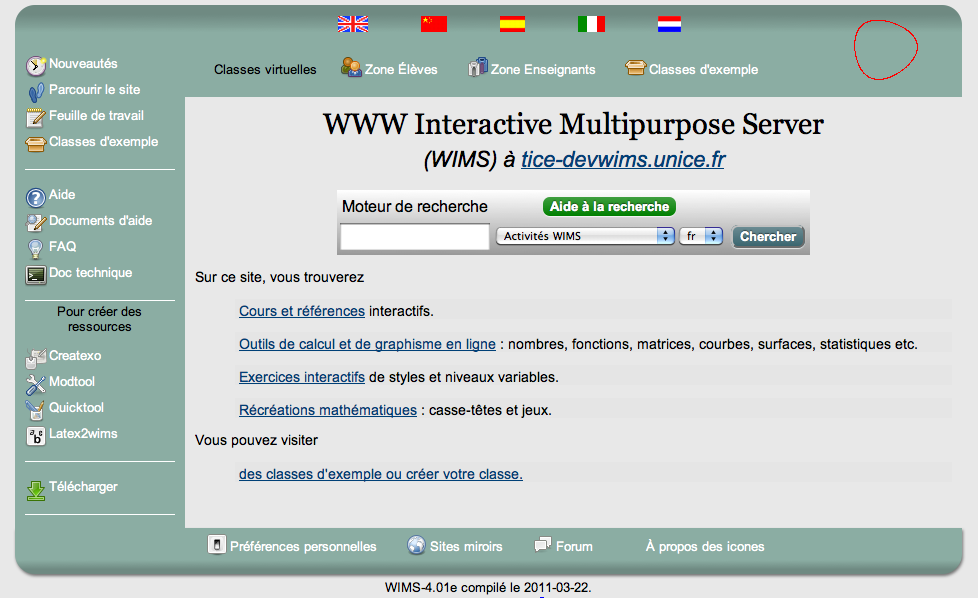Open the Activités WIMS search type dropdown

pos(585,236)
